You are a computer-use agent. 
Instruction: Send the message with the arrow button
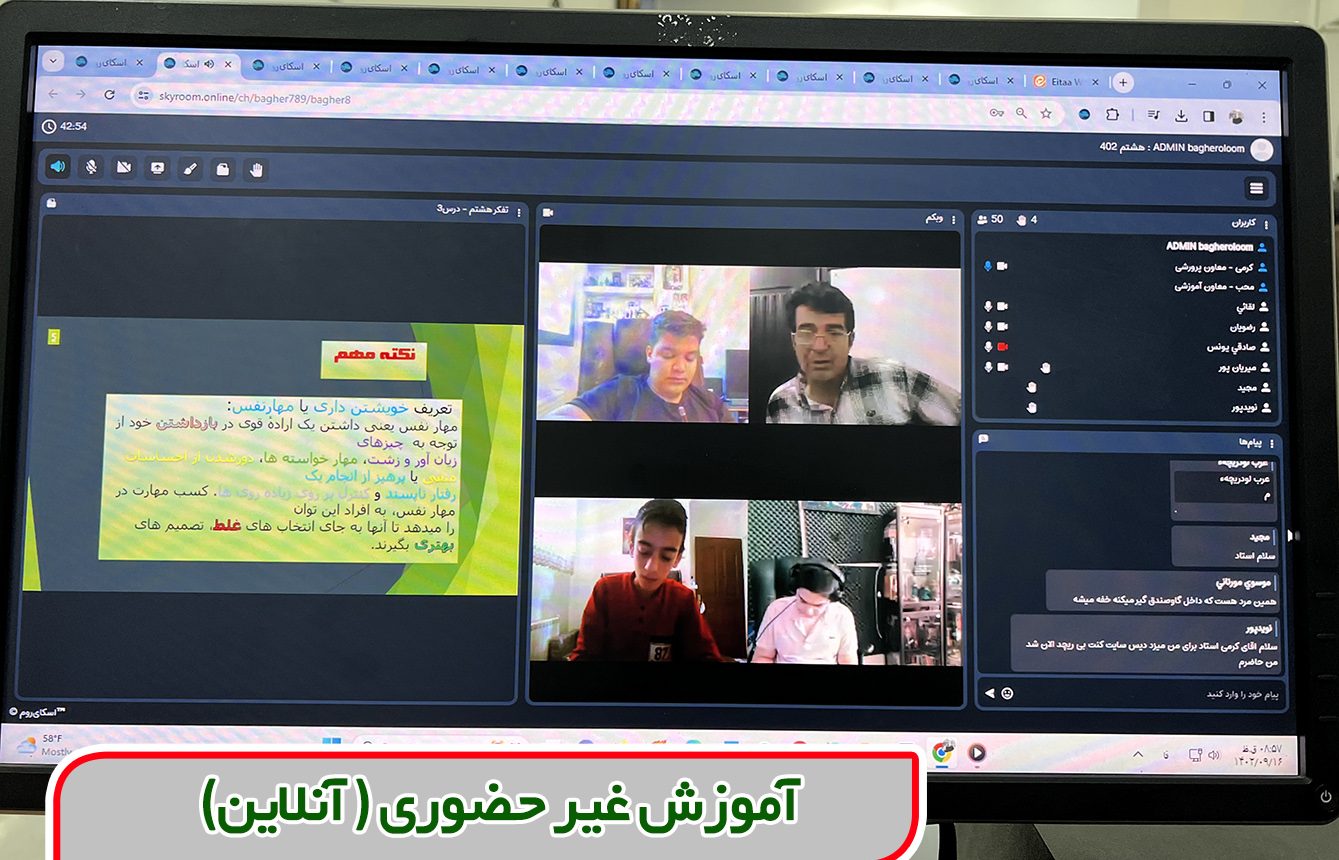coord(990,692)
